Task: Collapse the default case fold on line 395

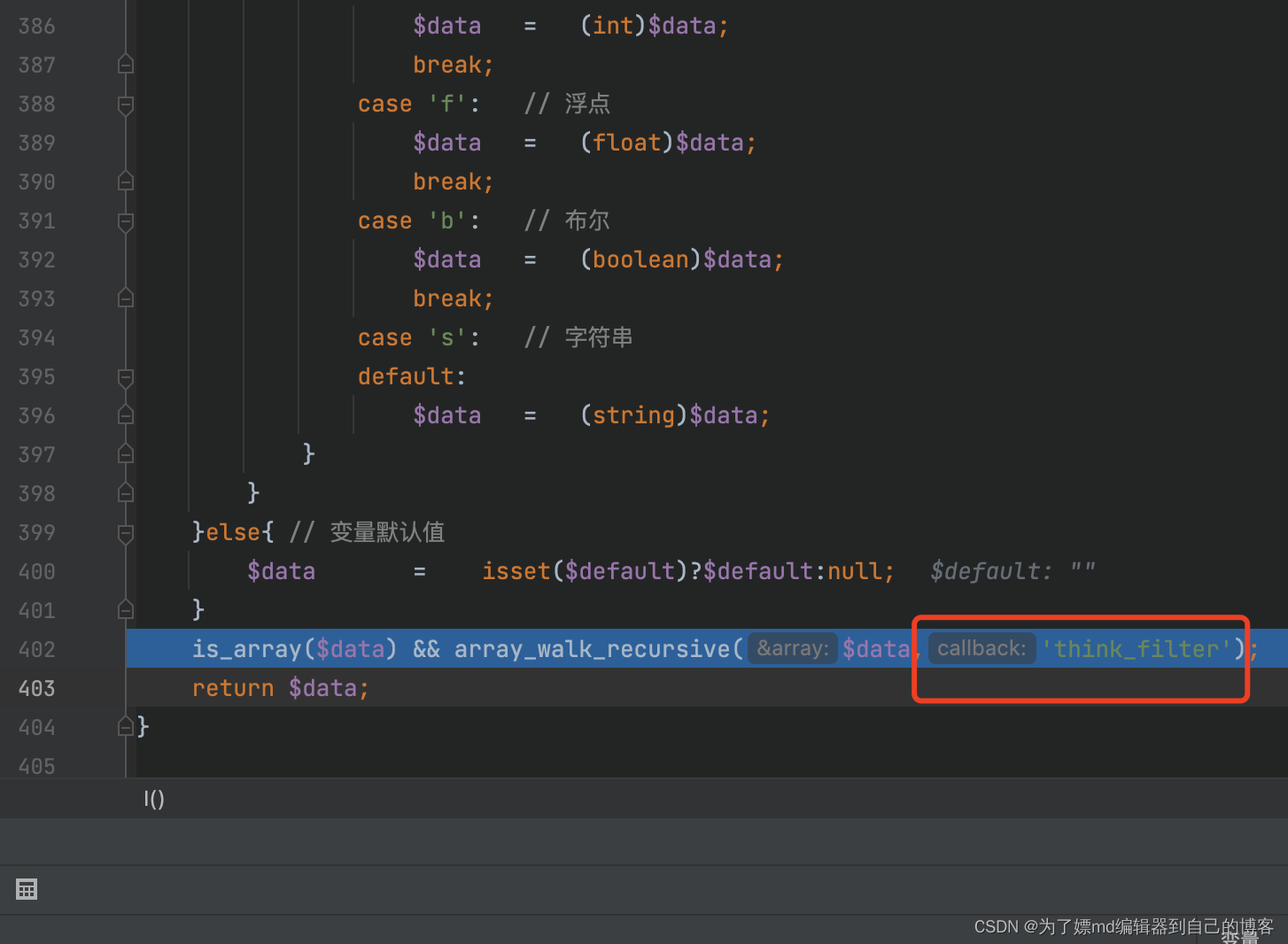Action: (x=126, y=377)
